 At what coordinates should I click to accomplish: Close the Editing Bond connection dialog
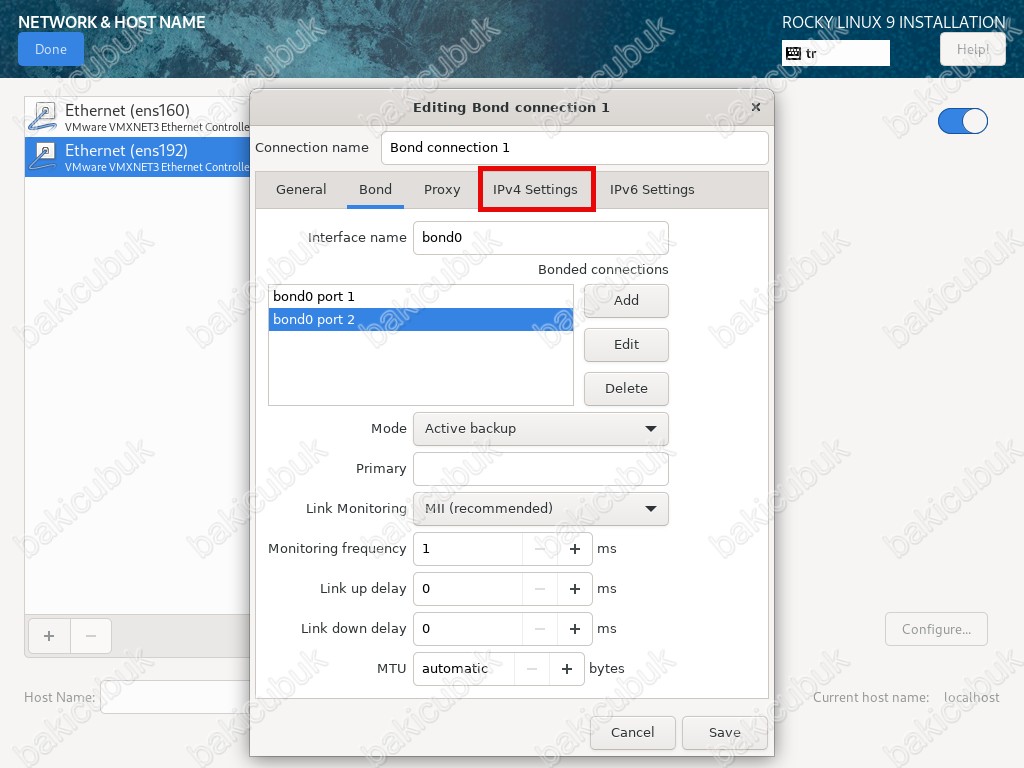pos(755,107)
